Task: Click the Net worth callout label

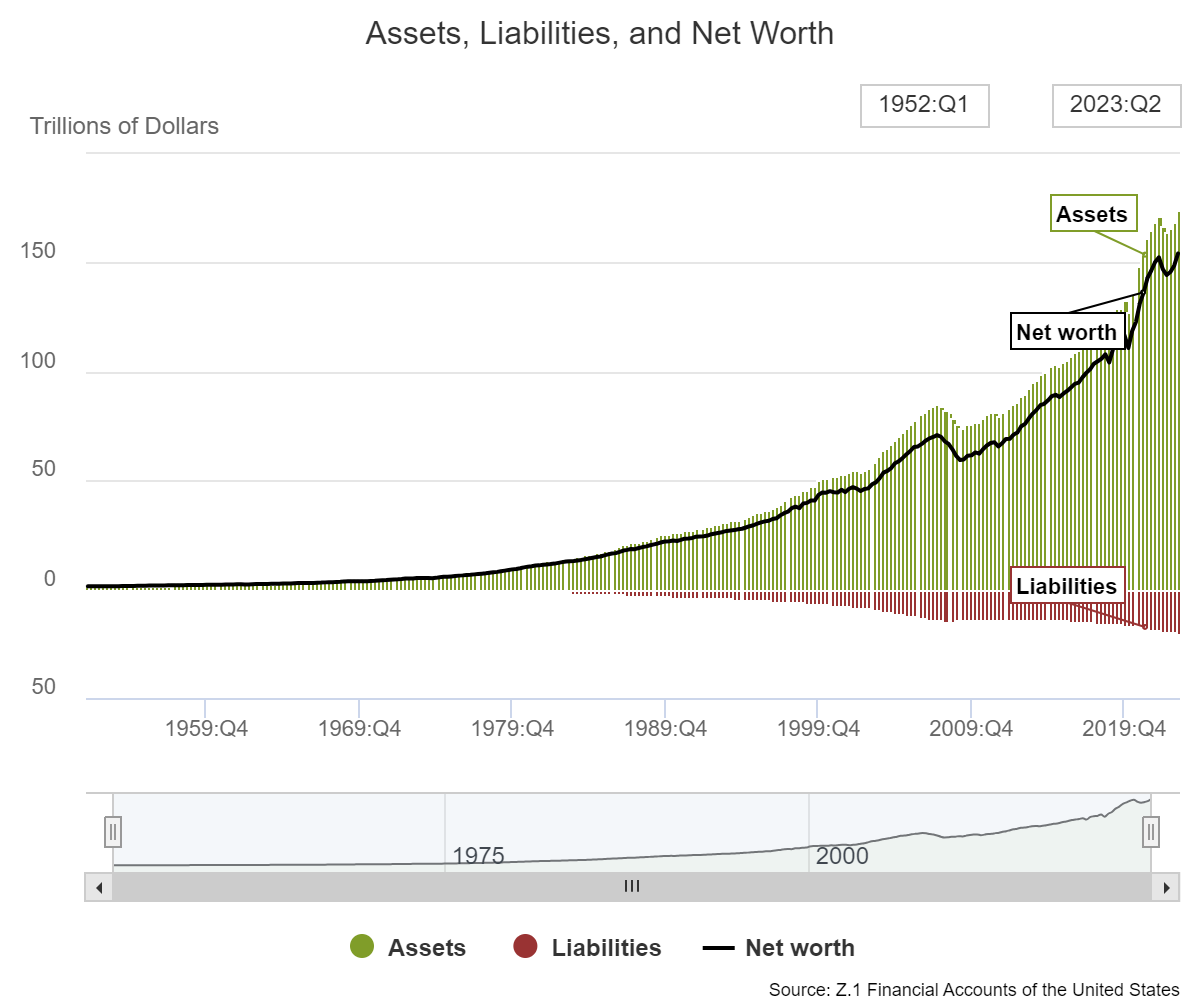Action: [x=1066, y=332]
